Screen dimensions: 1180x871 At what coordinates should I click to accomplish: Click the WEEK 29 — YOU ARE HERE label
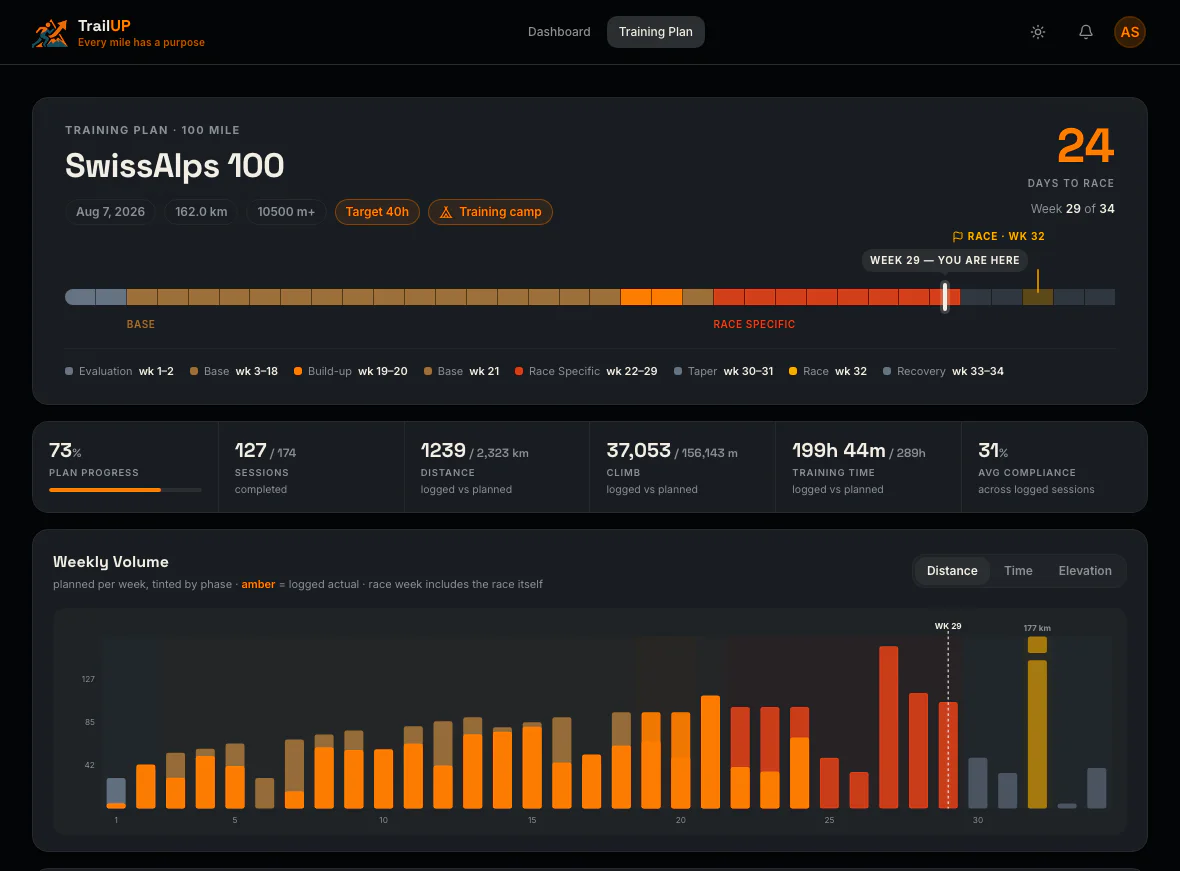[x=944, y=260]
